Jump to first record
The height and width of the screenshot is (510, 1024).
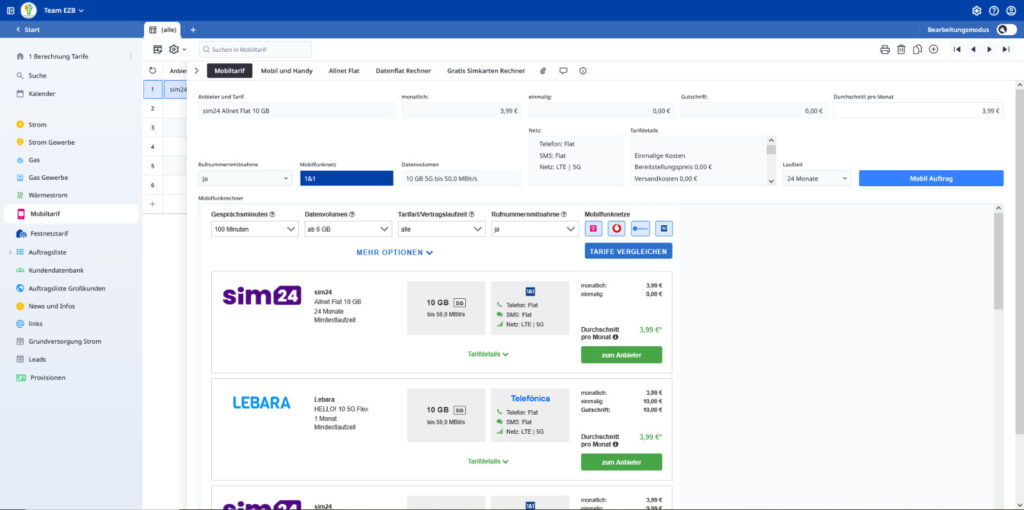[957, 50]
